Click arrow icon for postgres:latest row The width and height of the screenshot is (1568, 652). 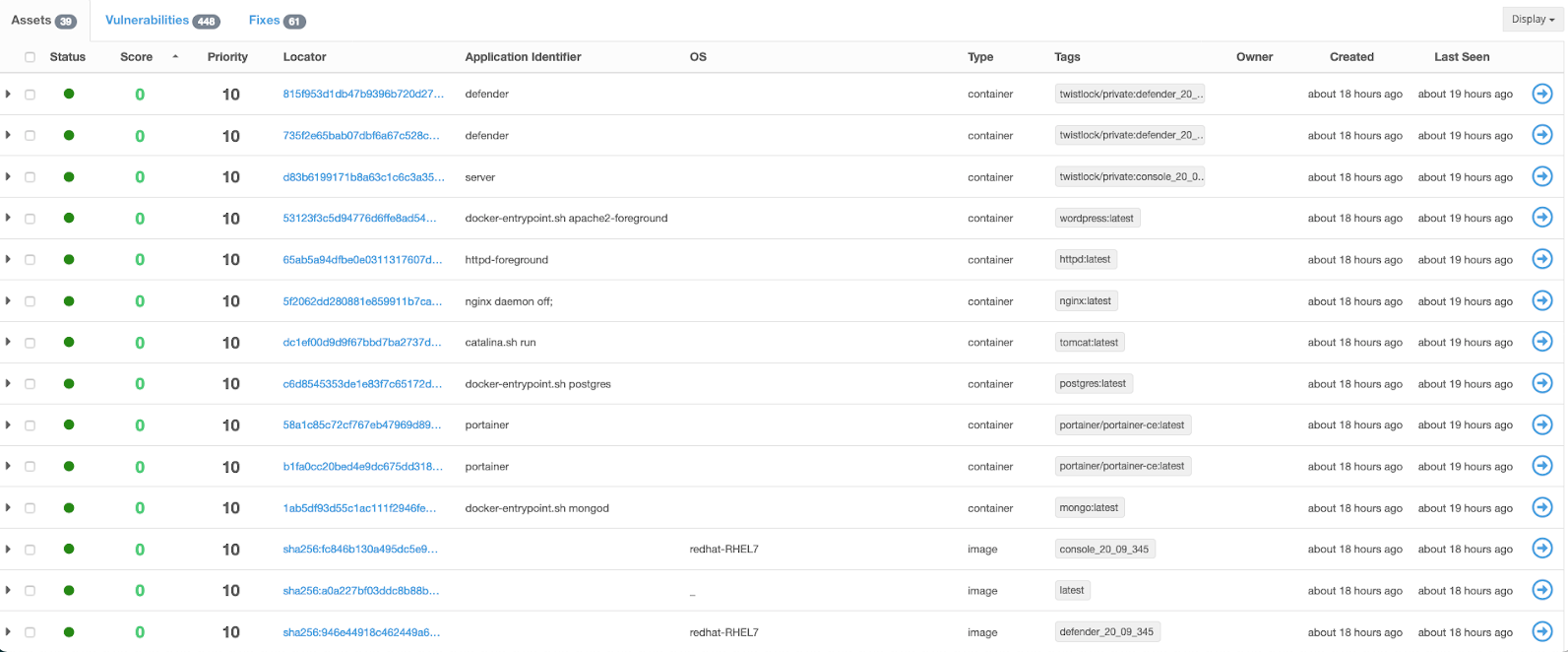(x=1541, y=383)
